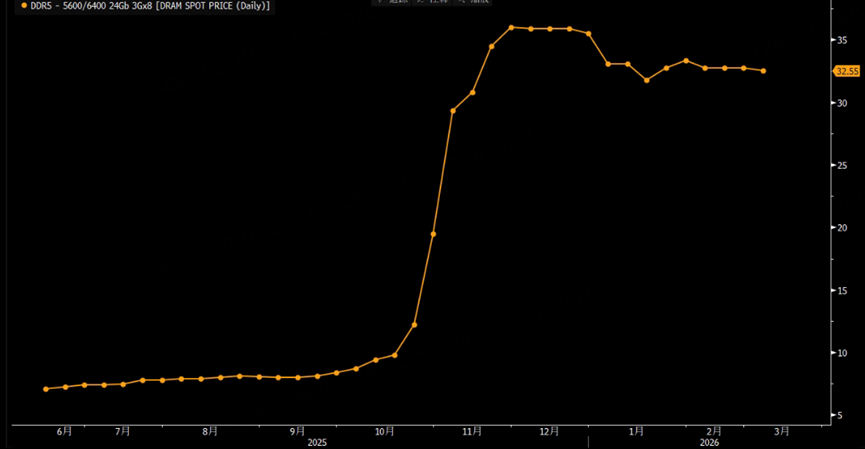Select the 2026 year label
Screen dimensions: 865x449
[709, 442]
